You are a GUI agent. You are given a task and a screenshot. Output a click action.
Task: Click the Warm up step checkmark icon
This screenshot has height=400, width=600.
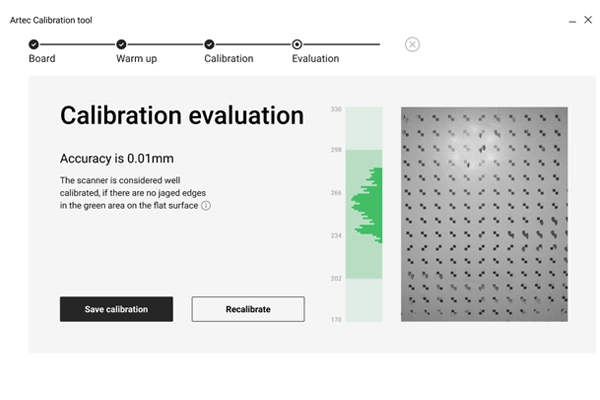tap(121, 44)
